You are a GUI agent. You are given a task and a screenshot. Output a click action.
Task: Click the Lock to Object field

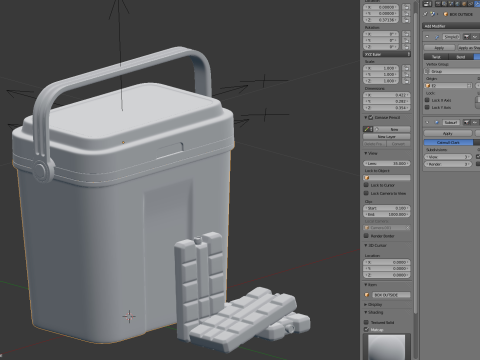coord(387,178)
